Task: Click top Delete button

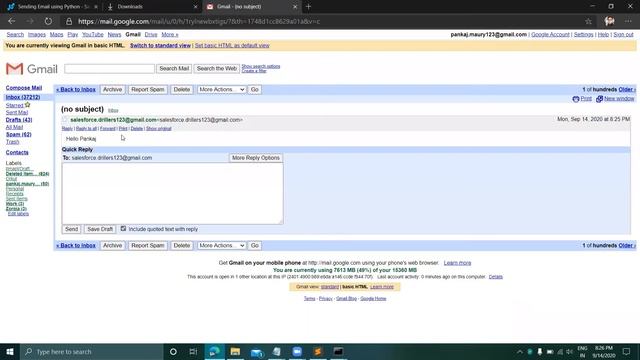Action: [182, 89]
